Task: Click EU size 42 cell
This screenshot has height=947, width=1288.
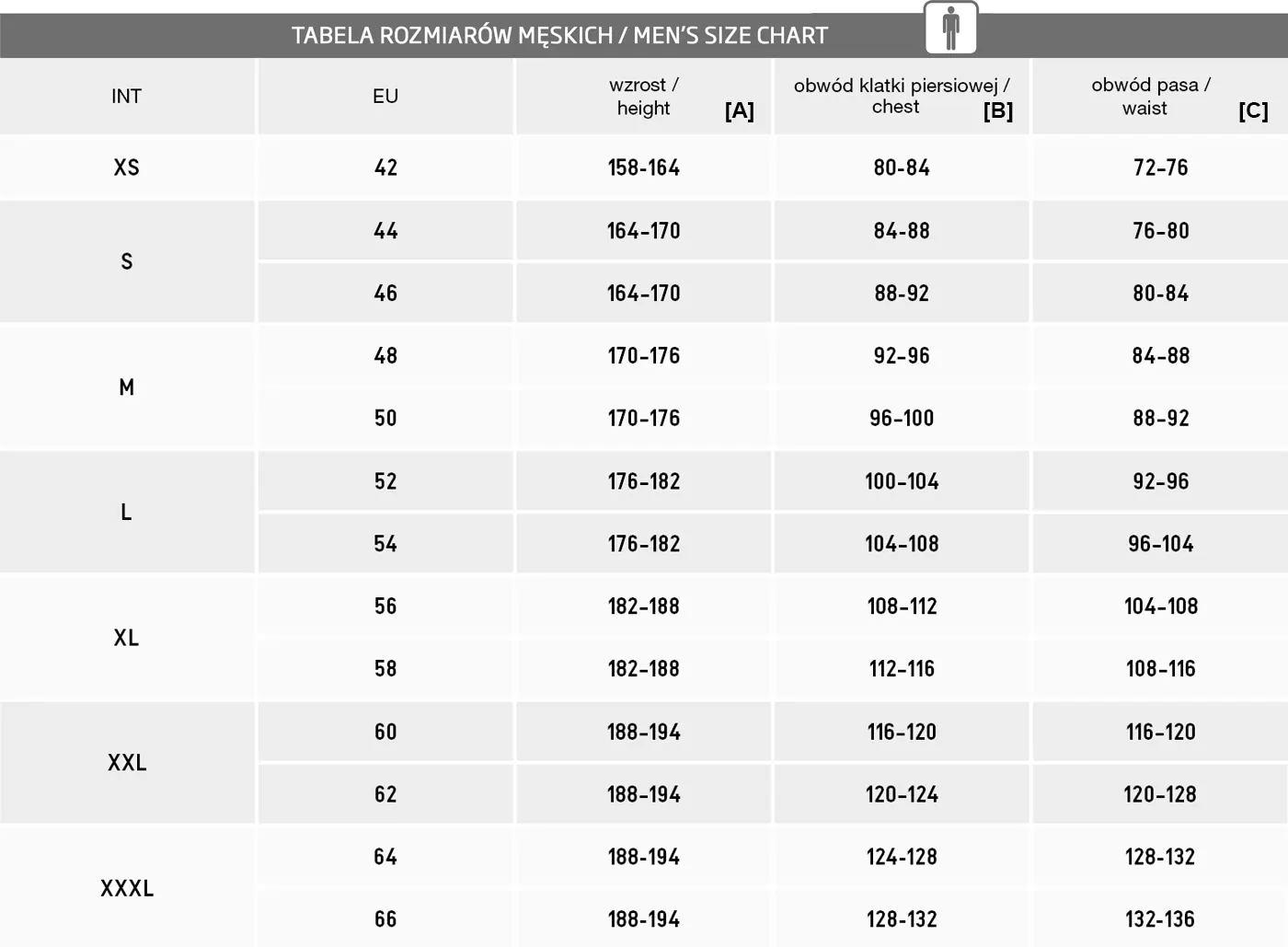Action: click(385, 167)
